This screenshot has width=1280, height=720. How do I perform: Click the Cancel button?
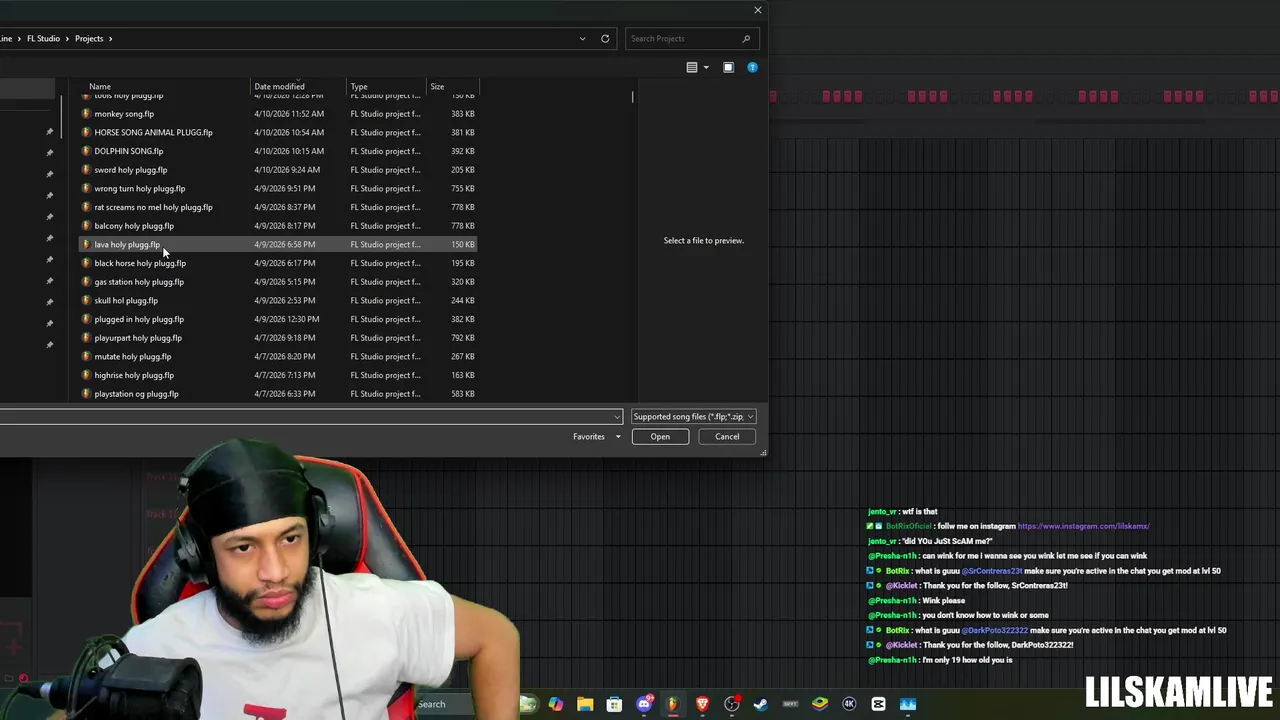pyautogui.click(x=727, y=437)
